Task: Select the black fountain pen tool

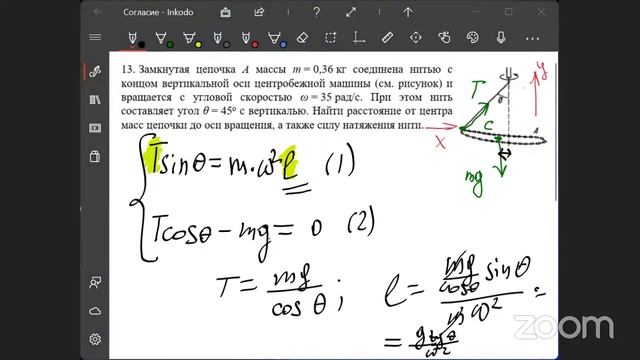Action: coord(133,38)
